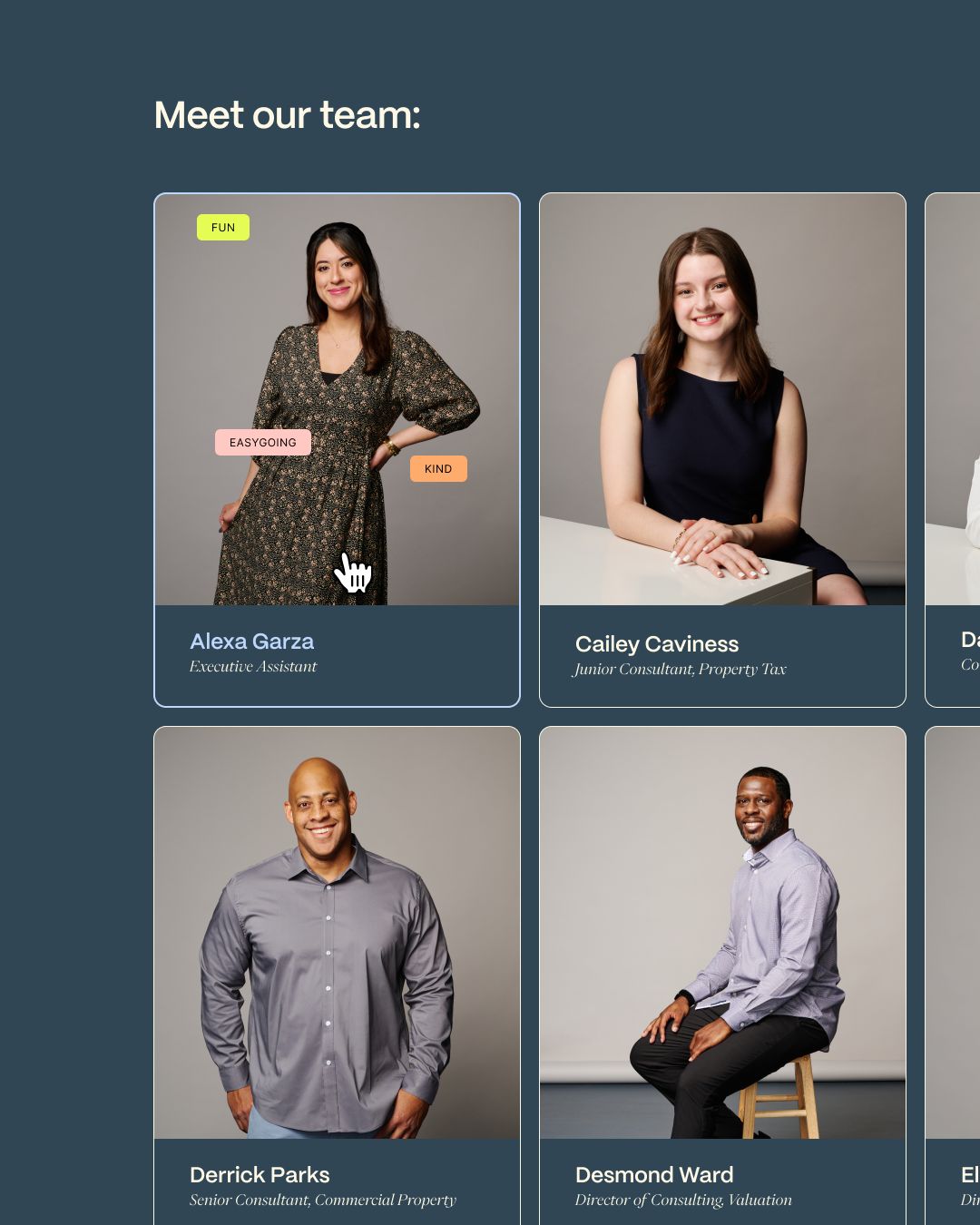Click the Desmond Ward name link
The height and width of the screenshot is (1225, 980).
[x=654, y=1175]
